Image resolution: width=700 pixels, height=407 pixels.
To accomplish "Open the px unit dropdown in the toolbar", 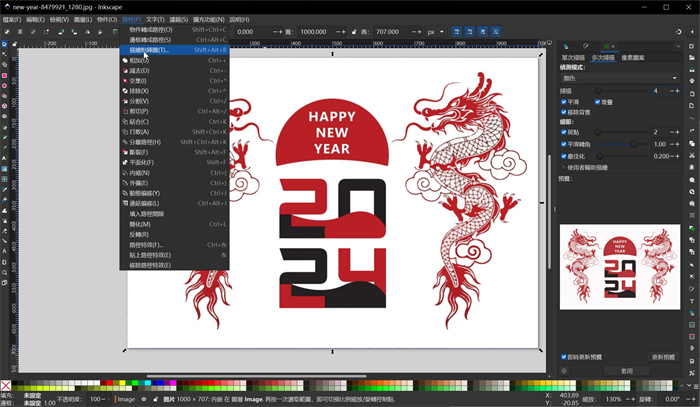I will click(x=436, y=32).
